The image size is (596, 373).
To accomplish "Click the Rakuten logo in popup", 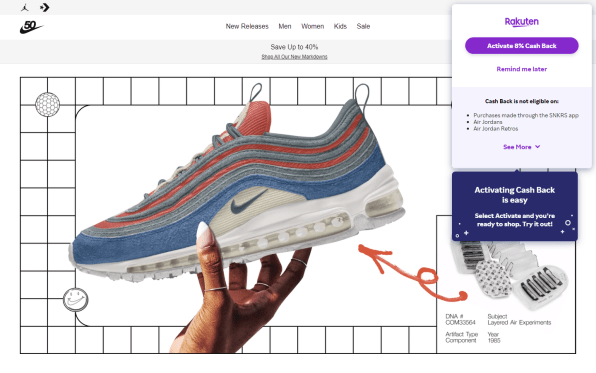I will click(x=522, y=22).
